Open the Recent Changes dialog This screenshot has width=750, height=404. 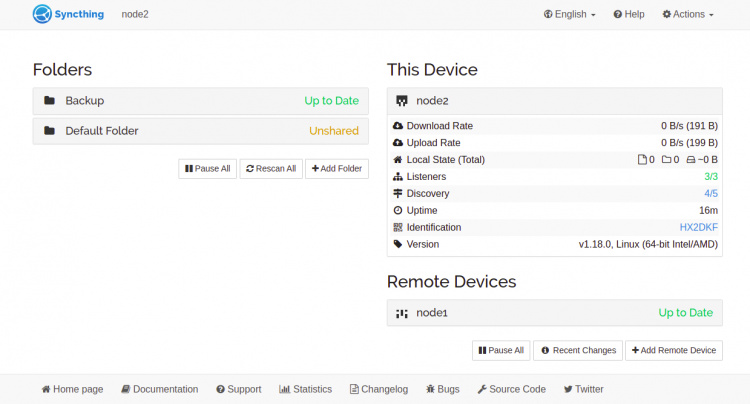click(576, 350)
